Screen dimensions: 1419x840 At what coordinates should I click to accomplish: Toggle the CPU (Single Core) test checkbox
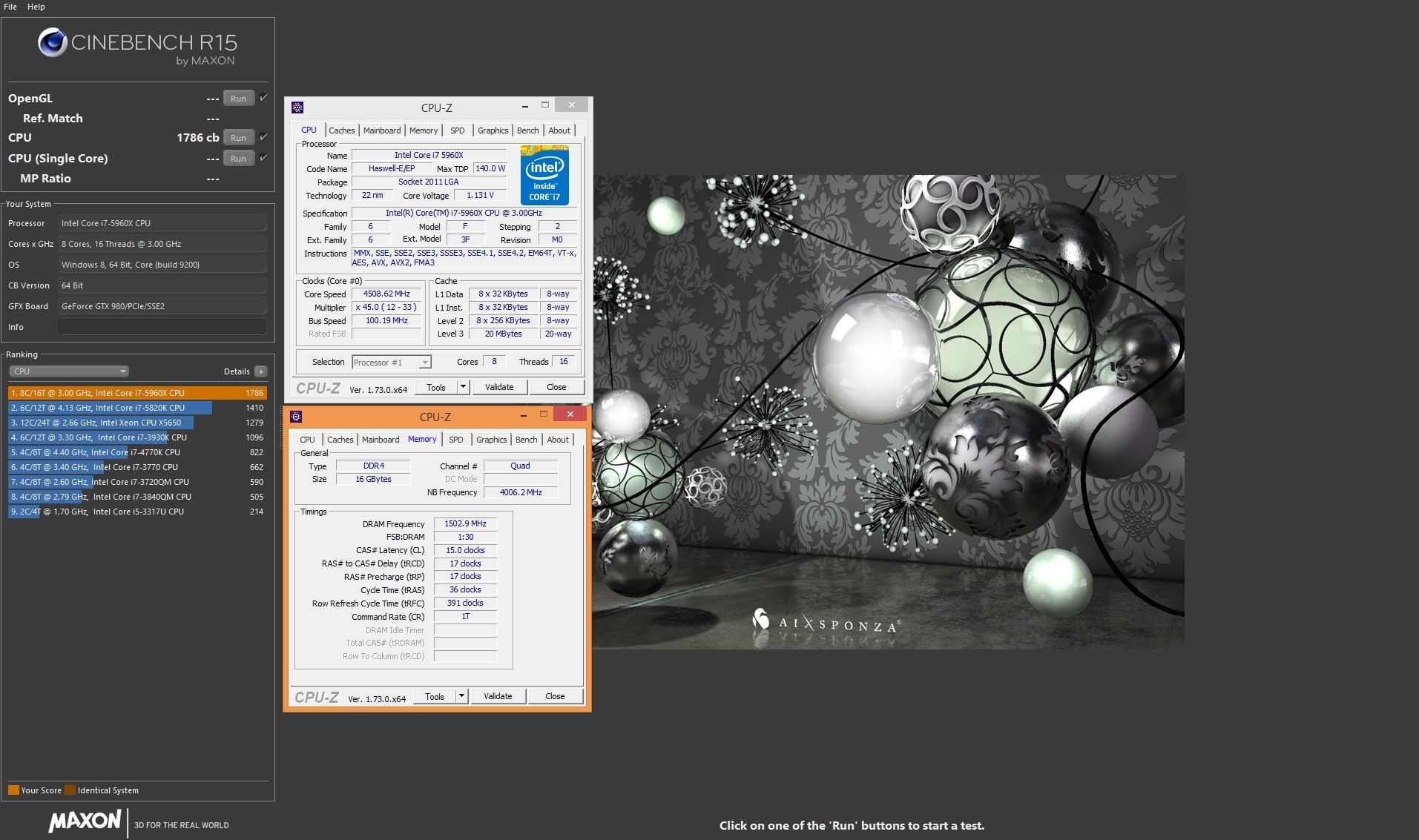263,158
